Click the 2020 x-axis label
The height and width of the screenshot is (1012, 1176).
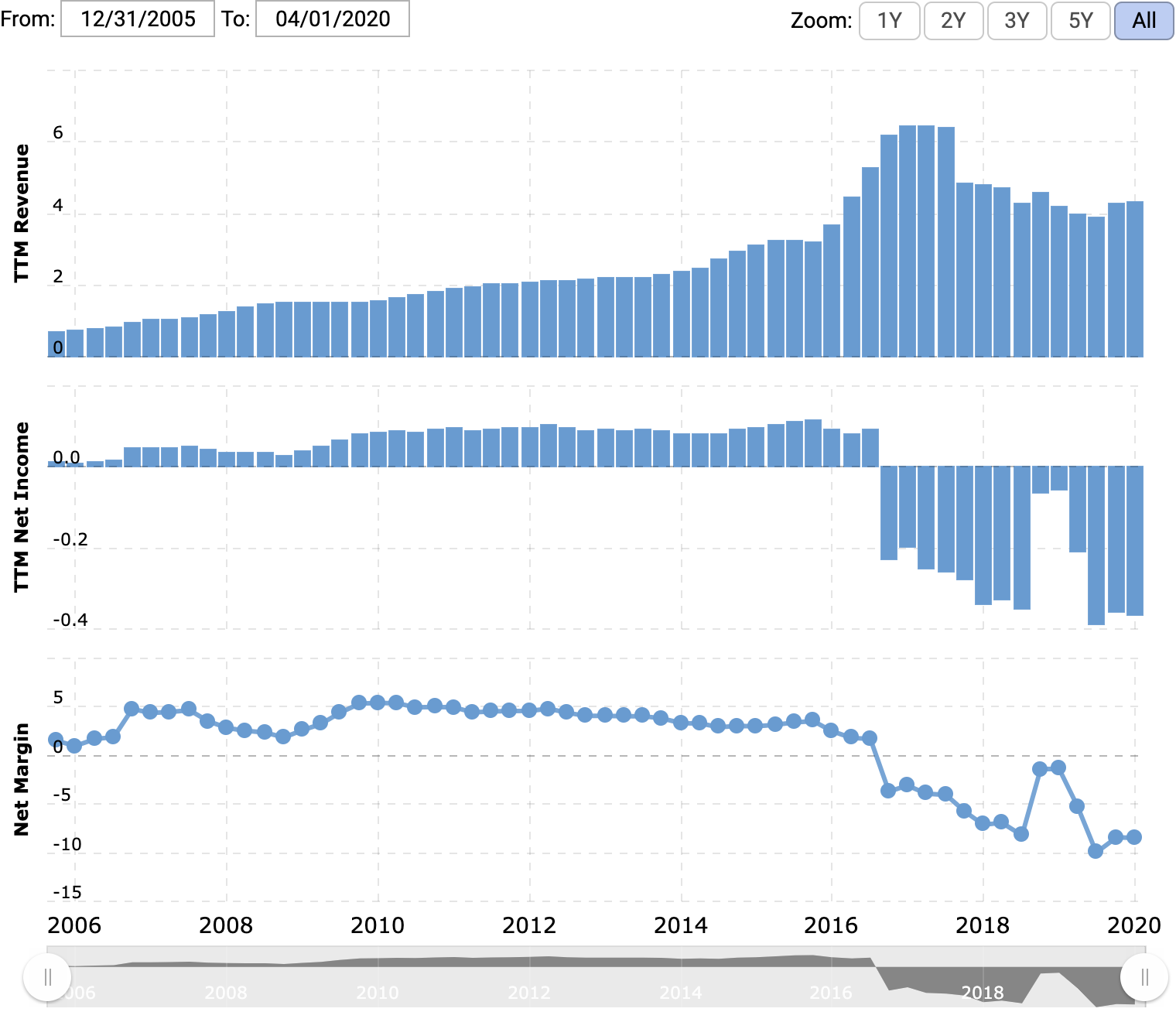point(1134,925)
